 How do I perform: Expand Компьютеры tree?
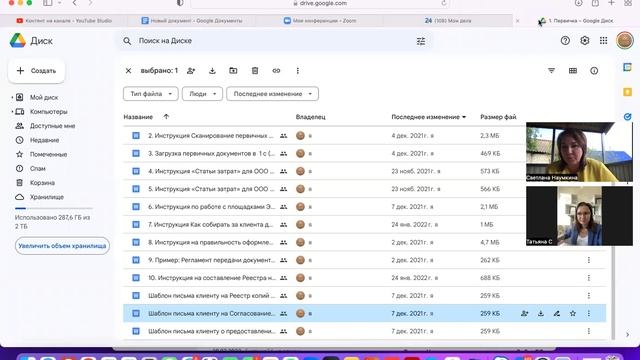(12, 112)
